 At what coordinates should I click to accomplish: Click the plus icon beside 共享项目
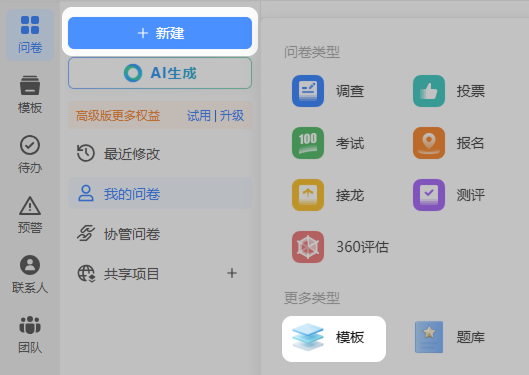[x=232, y=273]
